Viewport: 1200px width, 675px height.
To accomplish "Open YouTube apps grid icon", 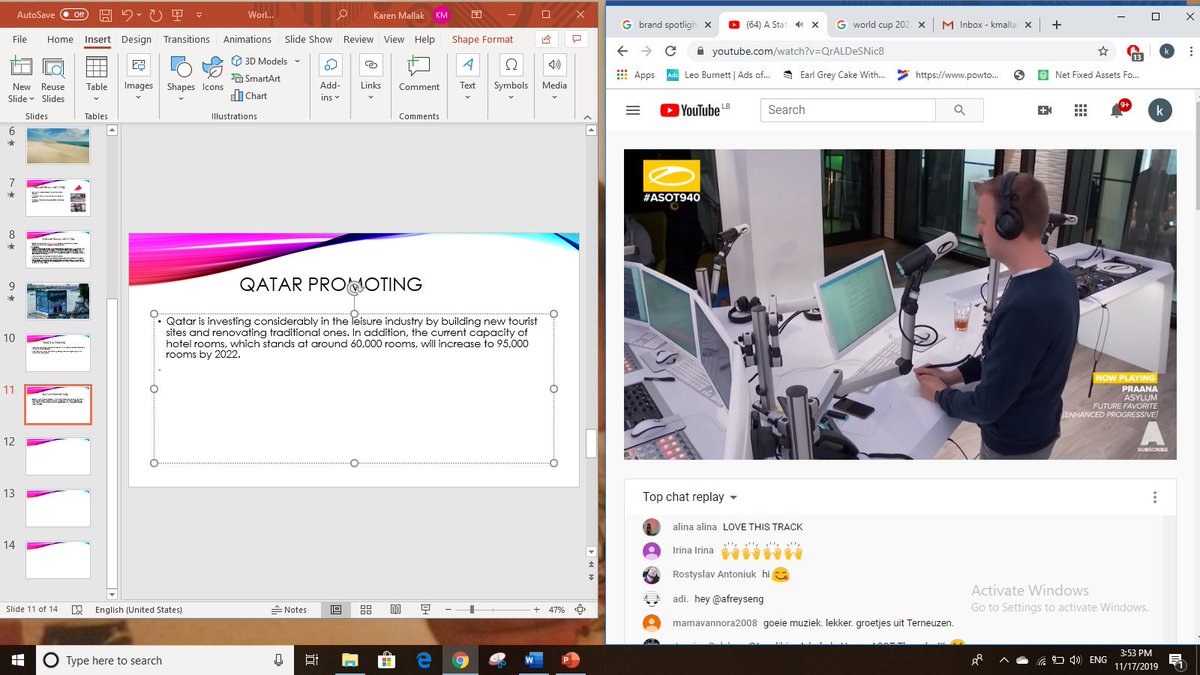I will click(x=1080, y=110).
